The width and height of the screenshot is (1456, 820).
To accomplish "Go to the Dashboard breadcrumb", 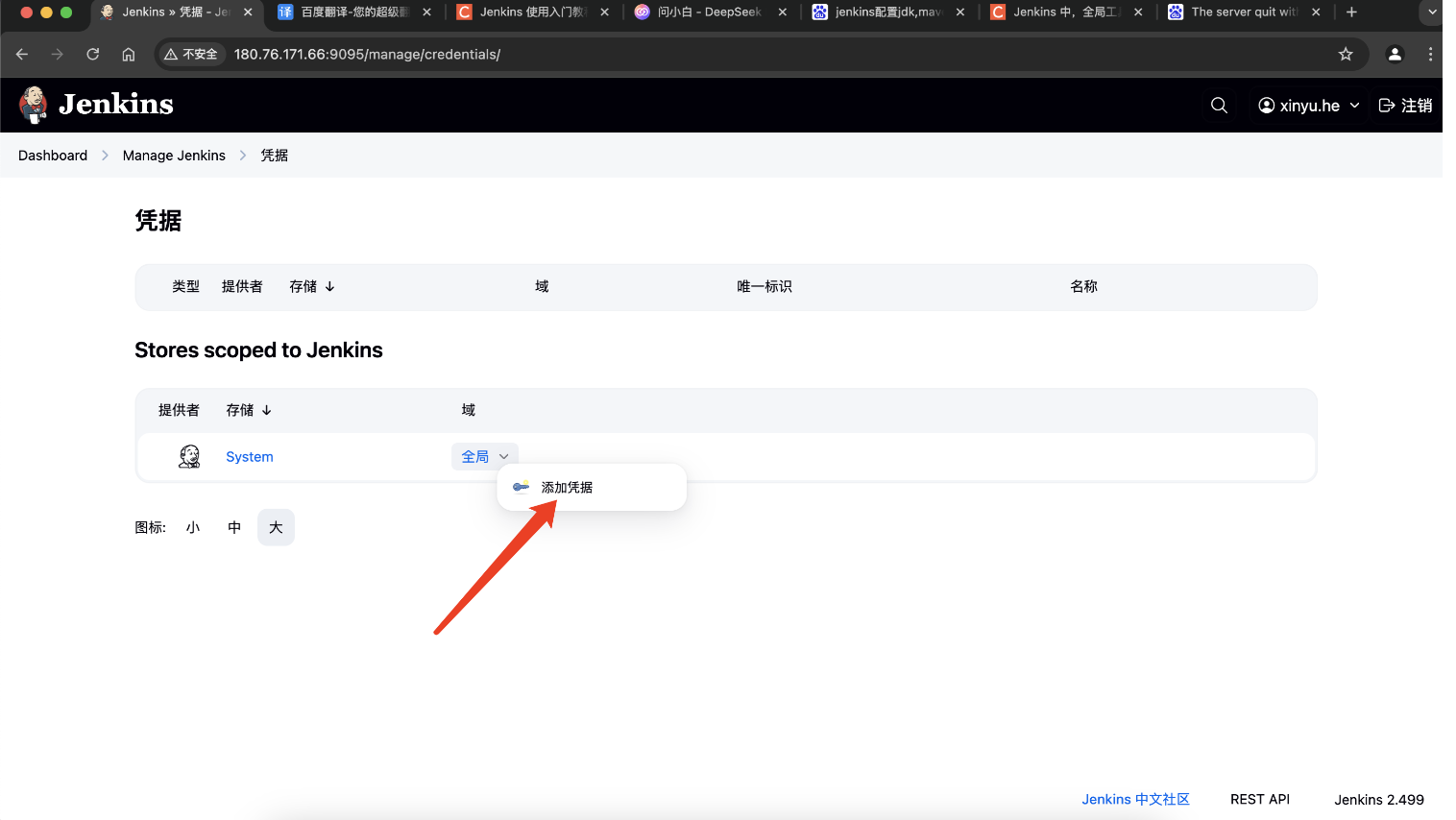I will coord(53,156).
